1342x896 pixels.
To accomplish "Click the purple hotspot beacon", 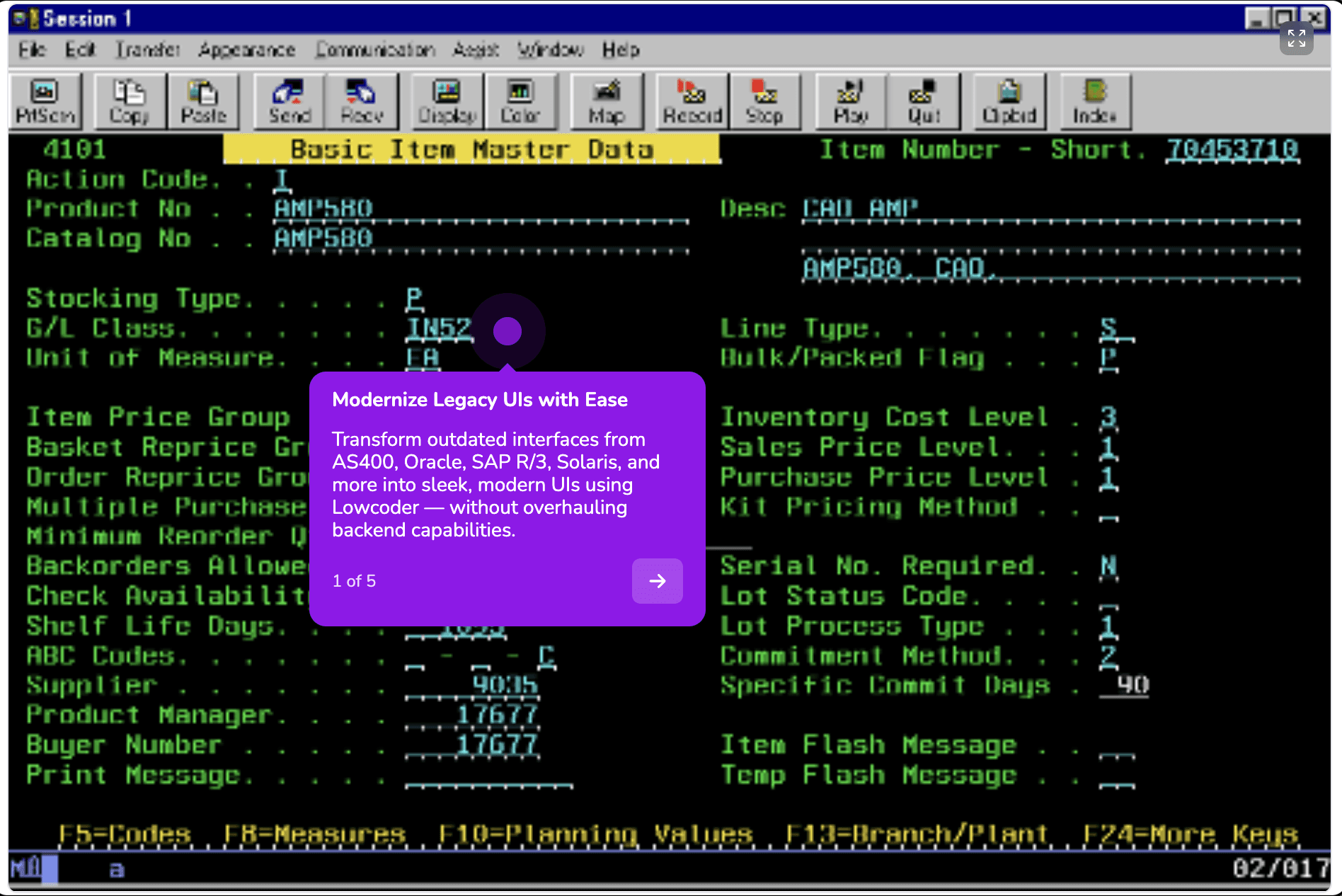I will pos(507,331).
